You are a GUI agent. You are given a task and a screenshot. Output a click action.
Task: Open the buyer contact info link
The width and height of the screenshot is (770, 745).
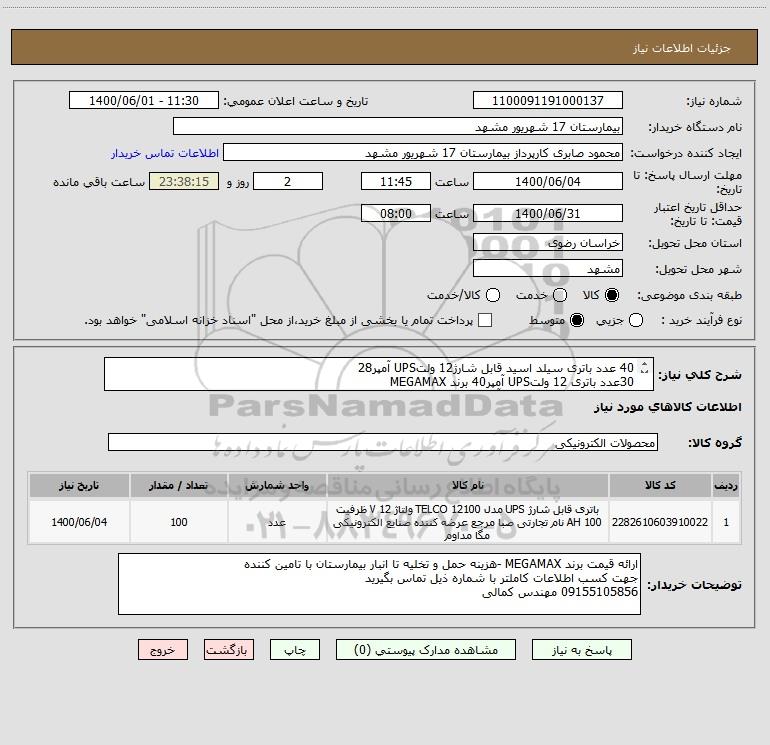pos(165,153)
